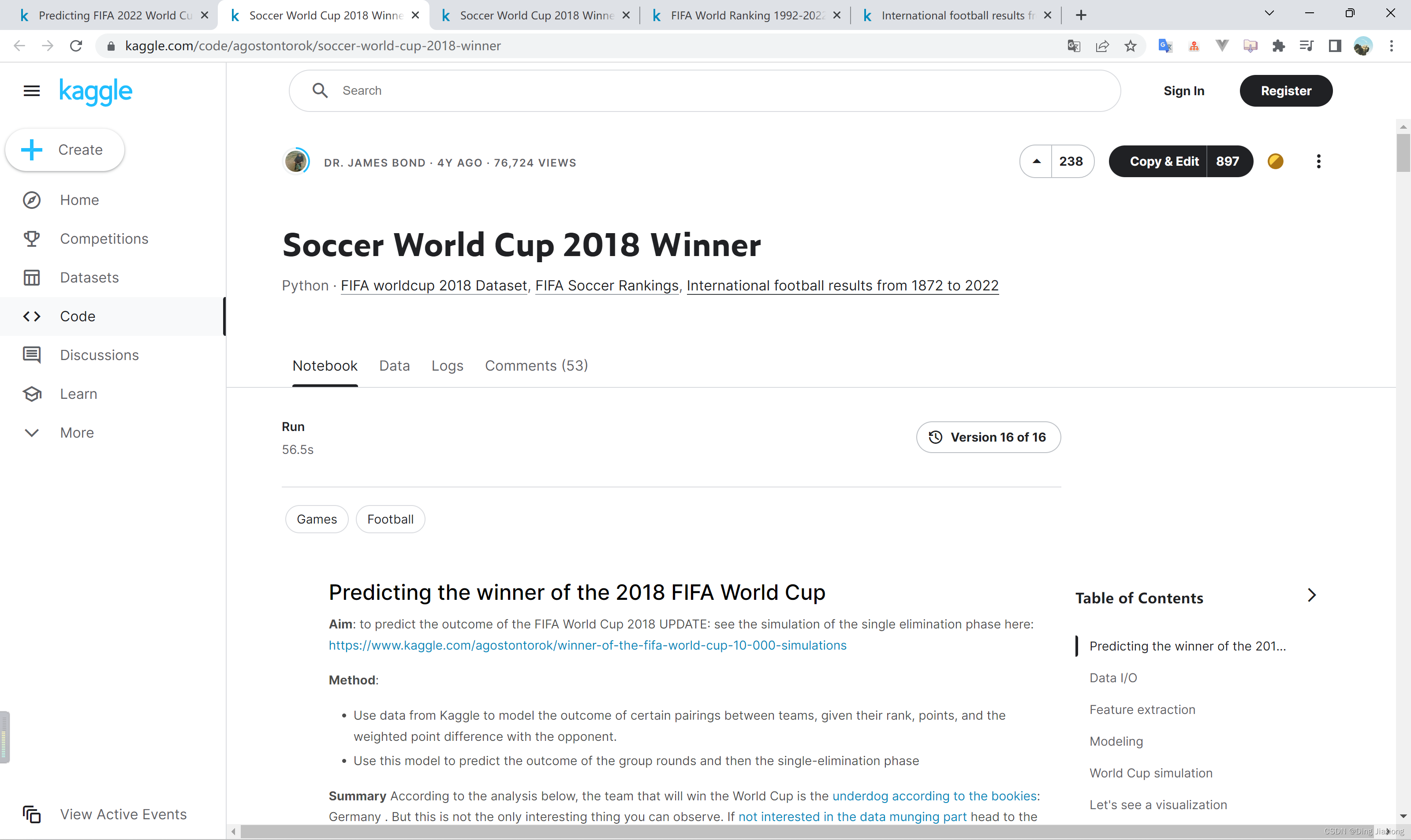Image resolution: width=1411 pixels, height=840 pixels.
Task: Click the Kaggle logo
Action: point(96,92)
